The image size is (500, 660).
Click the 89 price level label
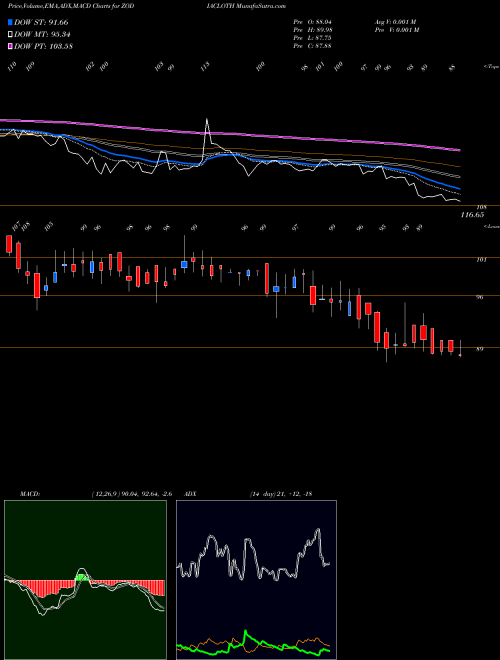482,349
